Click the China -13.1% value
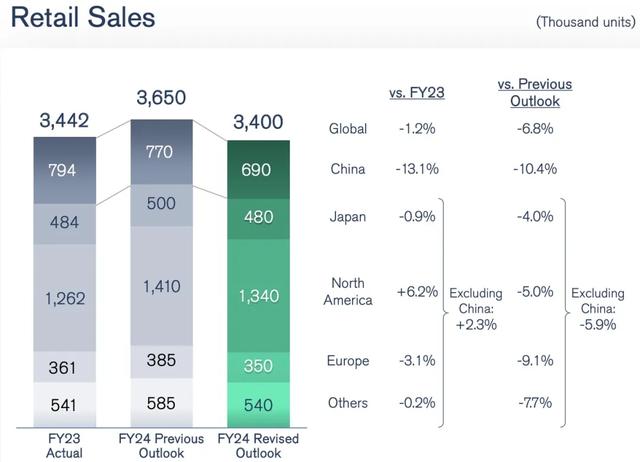The image size is (640, 462). pyautogui.click(x=417, y=169)
